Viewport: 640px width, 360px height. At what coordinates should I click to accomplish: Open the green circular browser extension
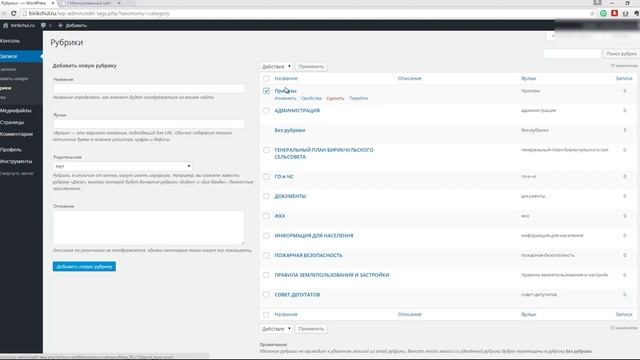(603, 13)
